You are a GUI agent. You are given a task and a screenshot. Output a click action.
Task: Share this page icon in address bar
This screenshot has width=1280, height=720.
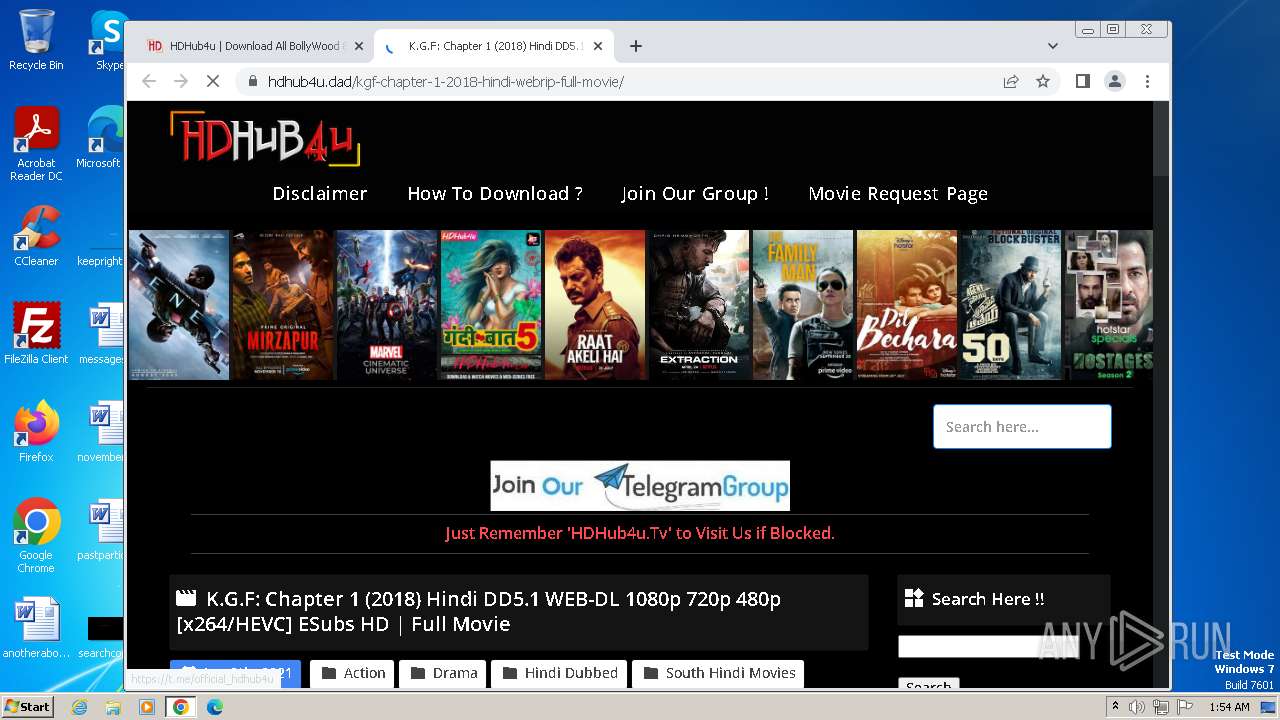pyautogui.click(x=1011, y=81)
